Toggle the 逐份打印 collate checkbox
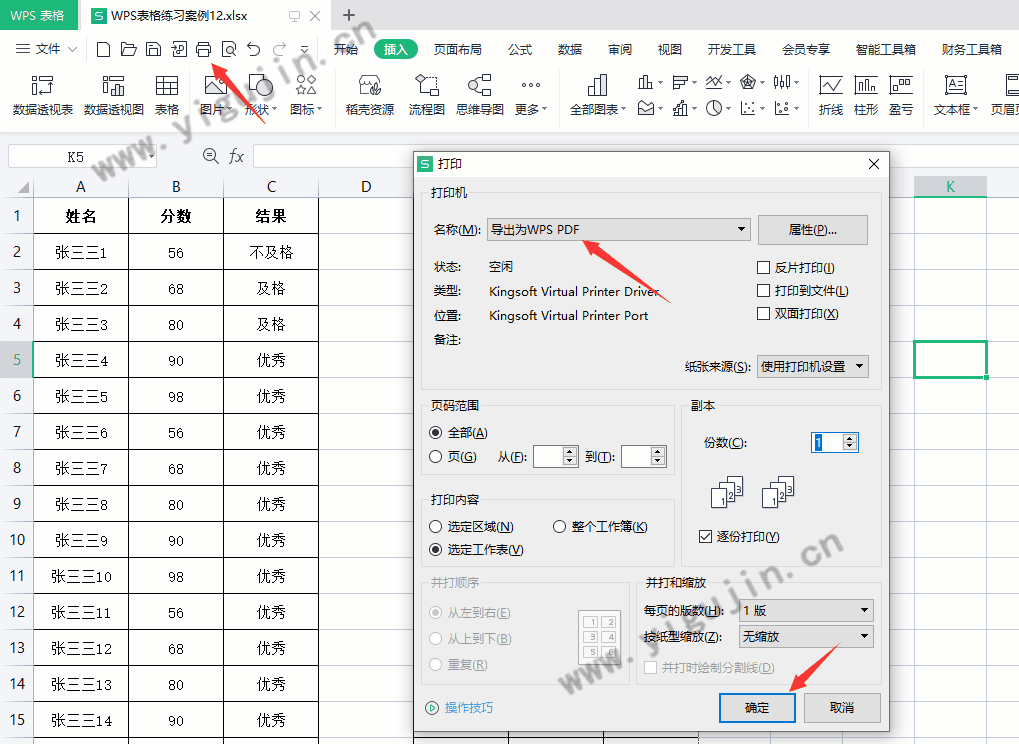1019x744 pixels. pos(705,537)
